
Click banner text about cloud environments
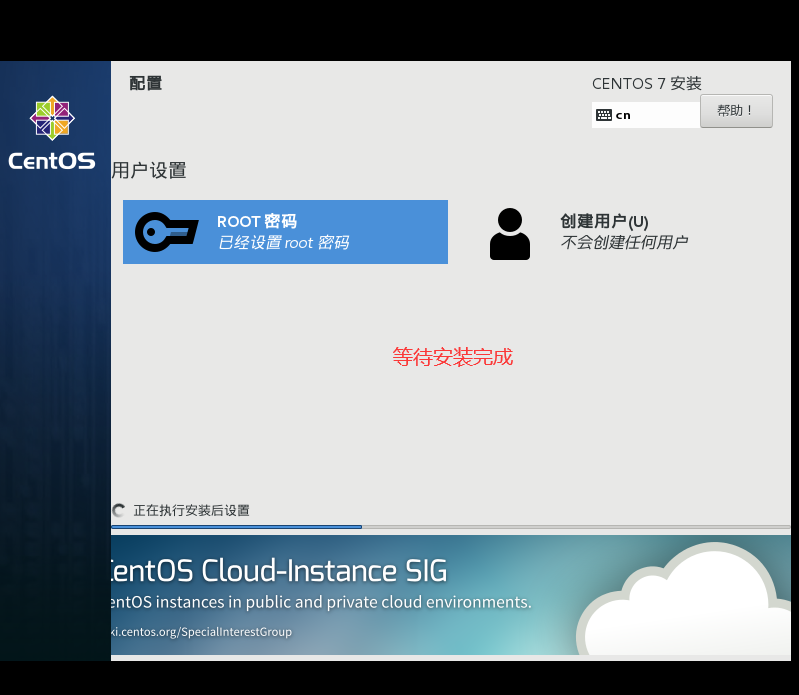pos(321,602)
